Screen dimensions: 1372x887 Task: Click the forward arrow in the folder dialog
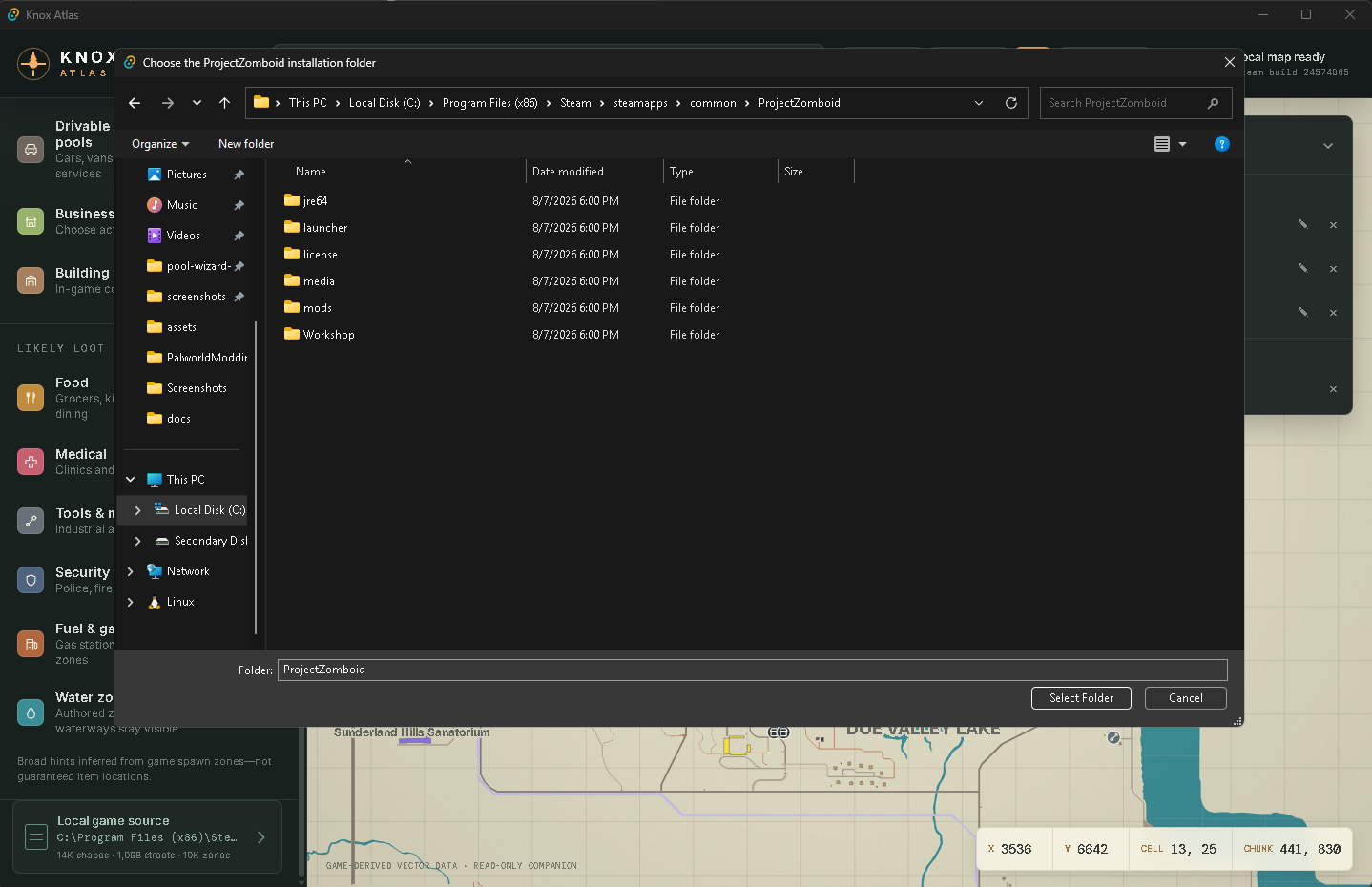click(168, 103)
